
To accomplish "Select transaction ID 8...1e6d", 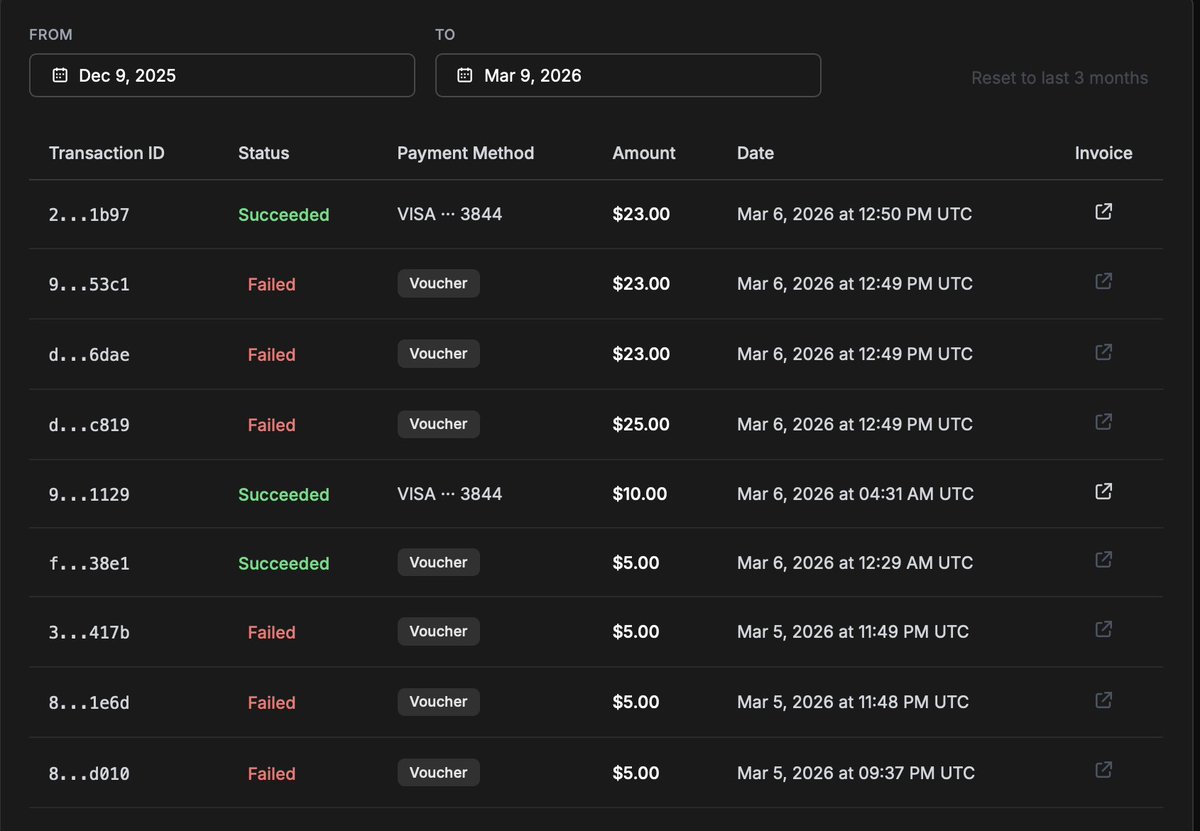I will point(89,703).
